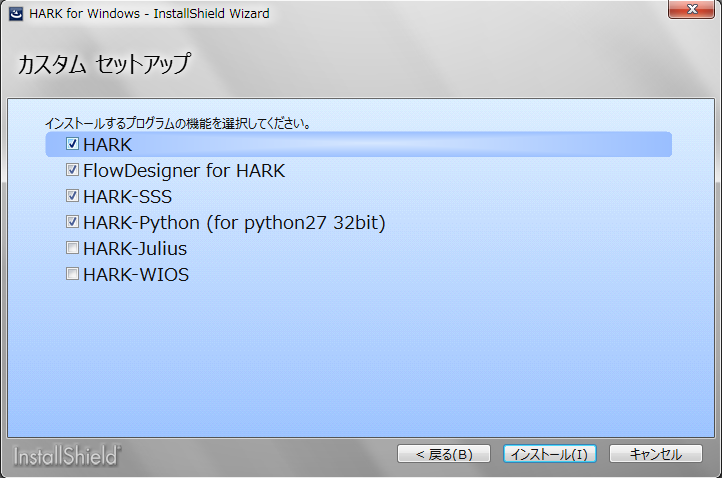Start installation with インストール(I) button
Screen dimensions: 722x478
tap(550, 454)
